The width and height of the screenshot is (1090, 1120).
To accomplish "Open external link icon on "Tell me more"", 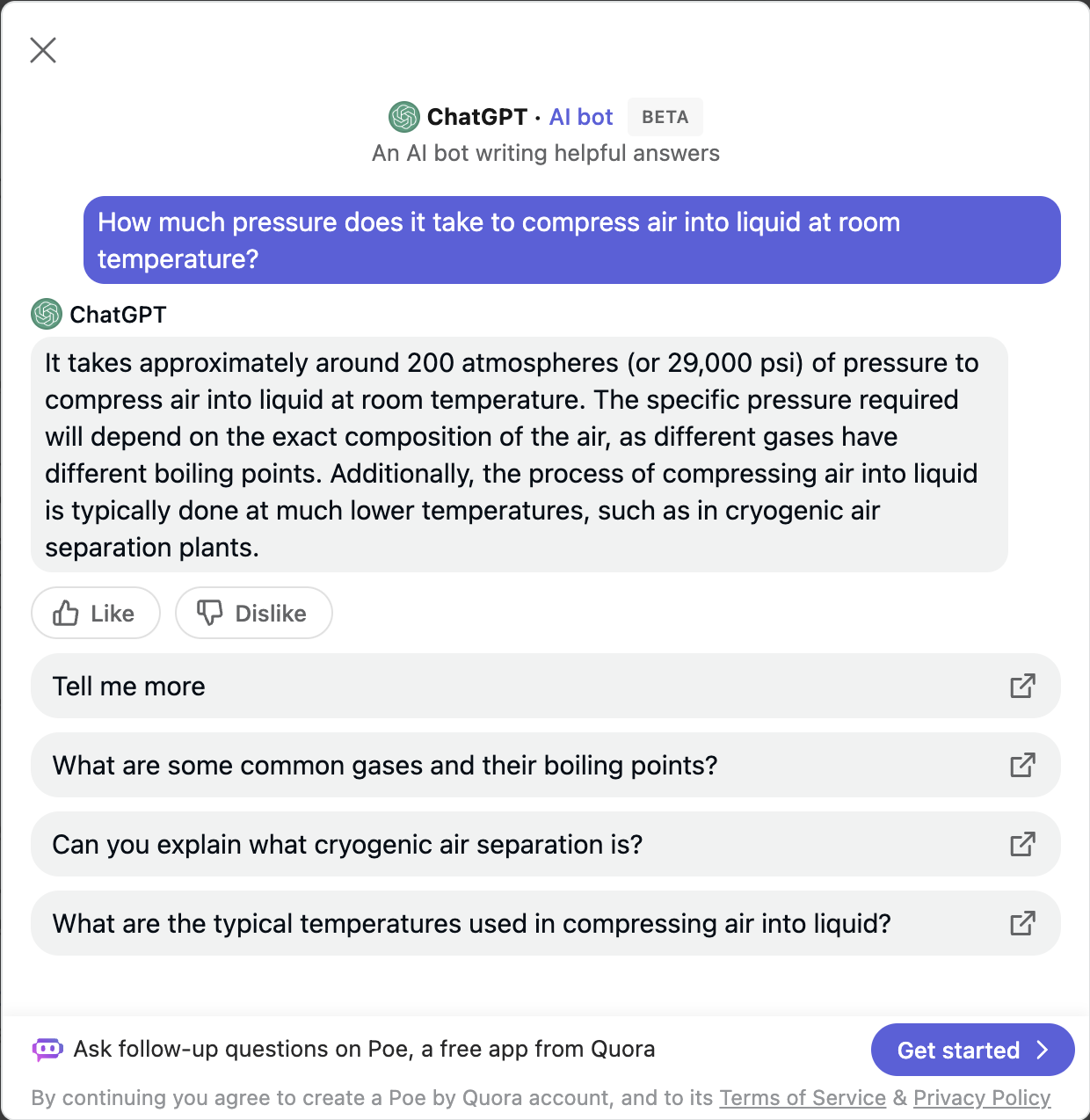I will pyautogui.click(x=1022, y=686).
